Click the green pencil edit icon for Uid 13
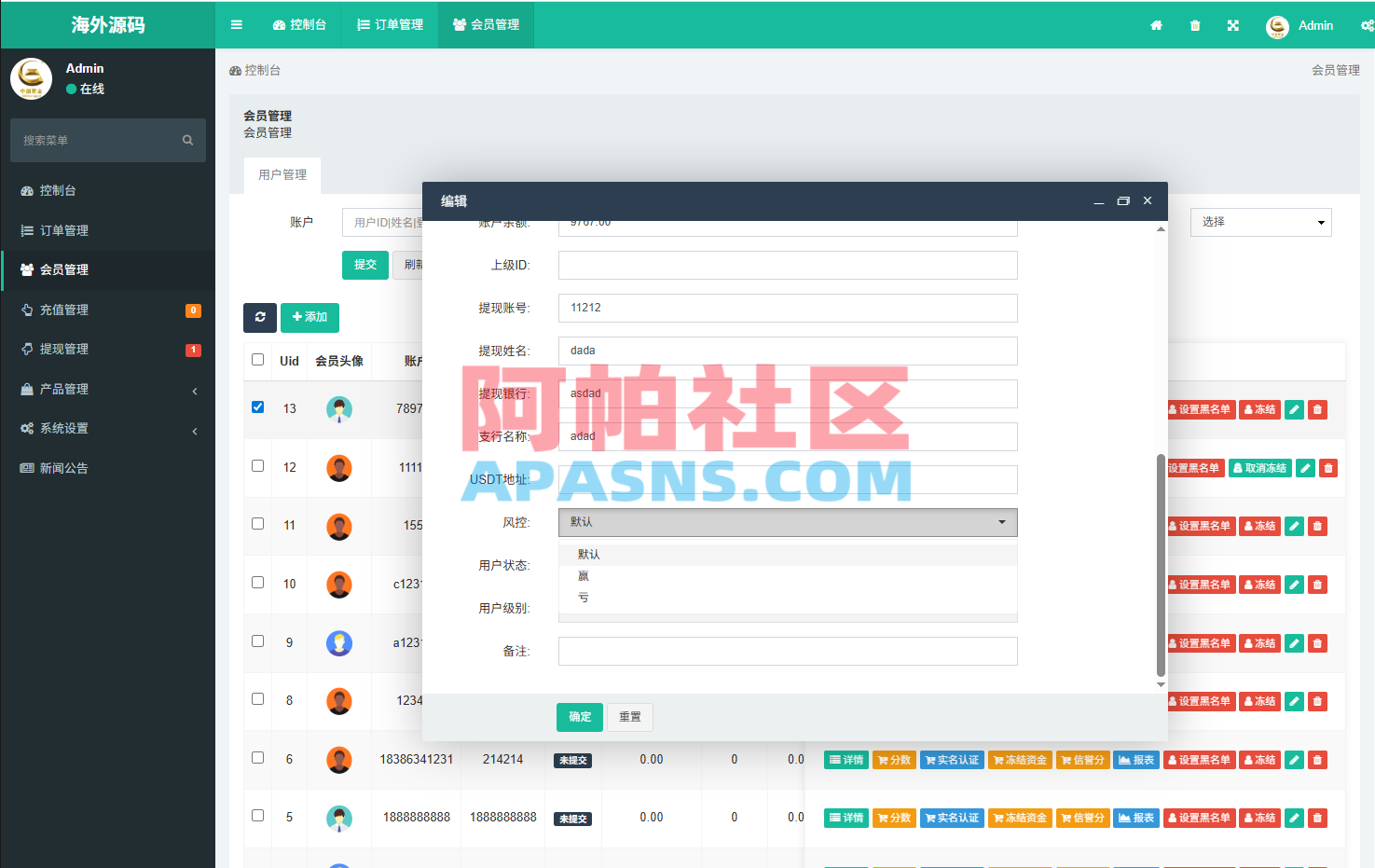 pos(1294,409)
